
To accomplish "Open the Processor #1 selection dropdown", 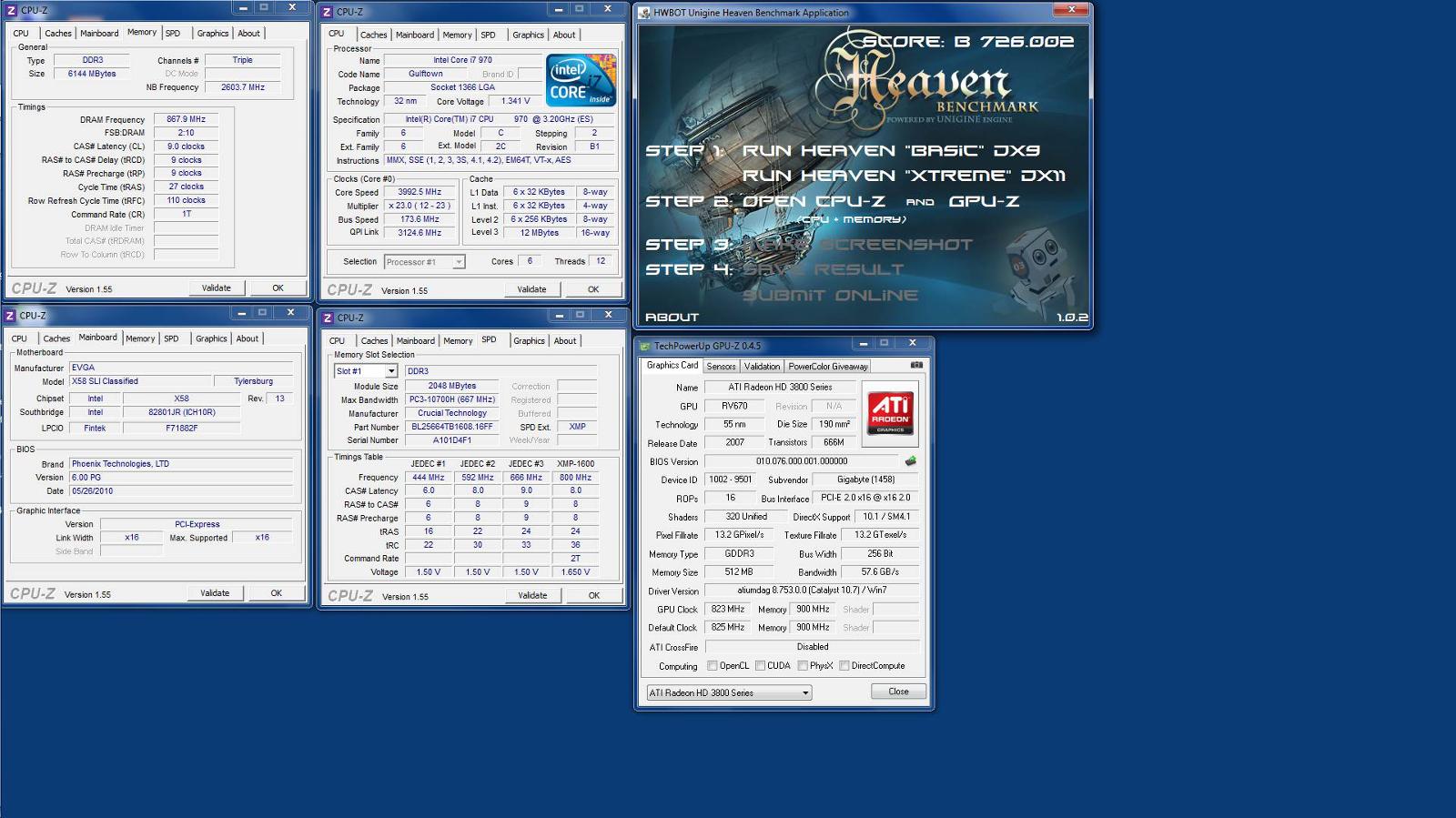I will [x=459, y=262].
